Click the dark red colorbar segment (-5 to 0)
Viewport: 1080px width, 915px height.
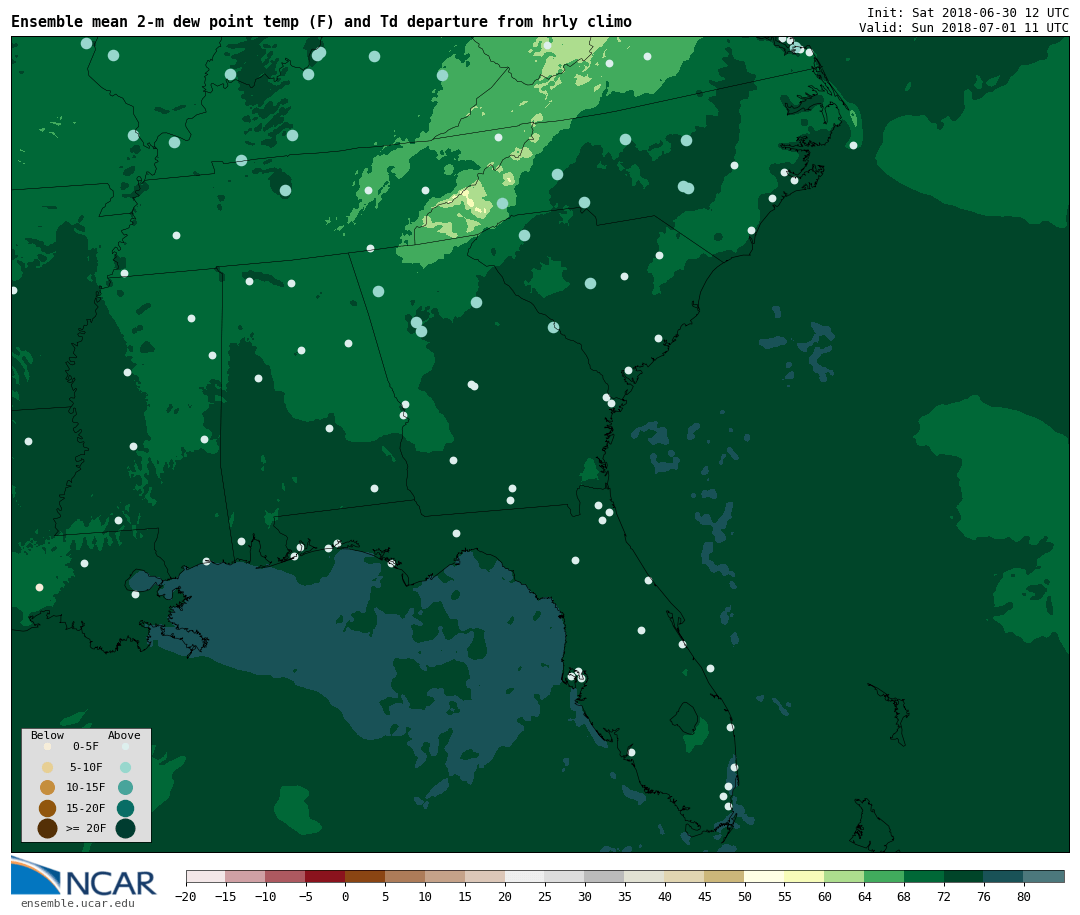pyautogui.click(x=325, y=876)
